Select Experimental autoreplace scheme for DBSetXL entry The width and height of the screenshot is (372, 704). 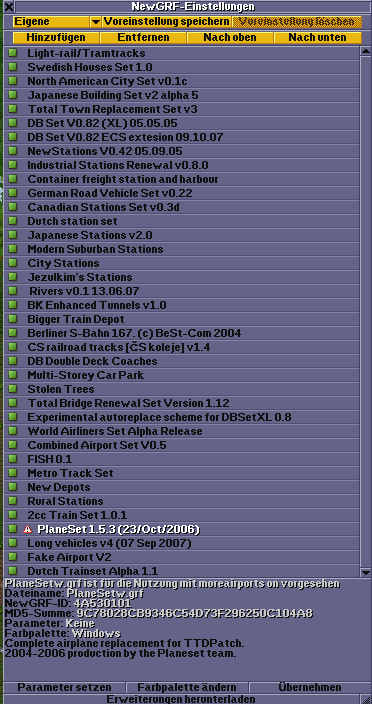coord(181,417)
